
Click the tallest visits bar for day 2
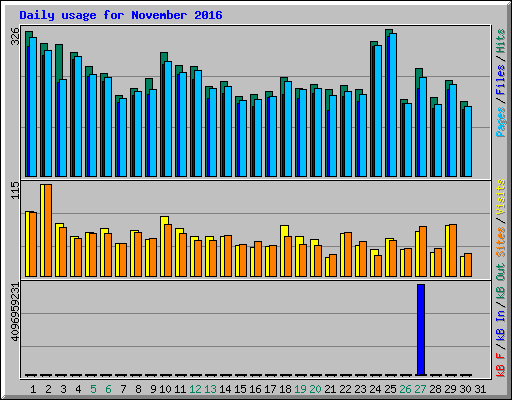click(42, 230)
